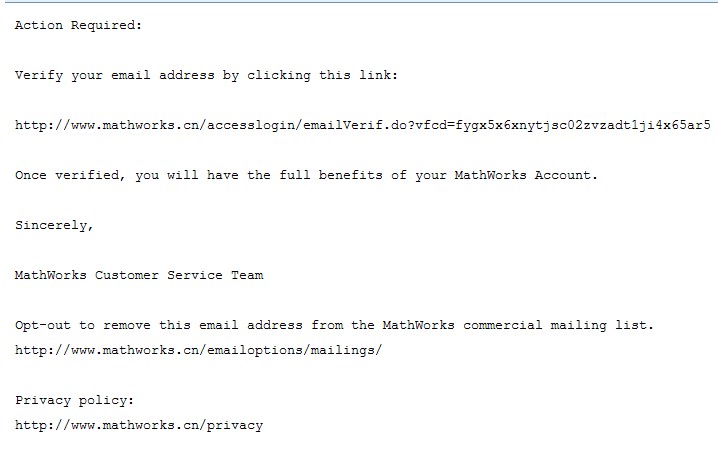The image size is (718, 457).
Task: Click the word "Sincerely,"
Action: (x=54, y=225)
